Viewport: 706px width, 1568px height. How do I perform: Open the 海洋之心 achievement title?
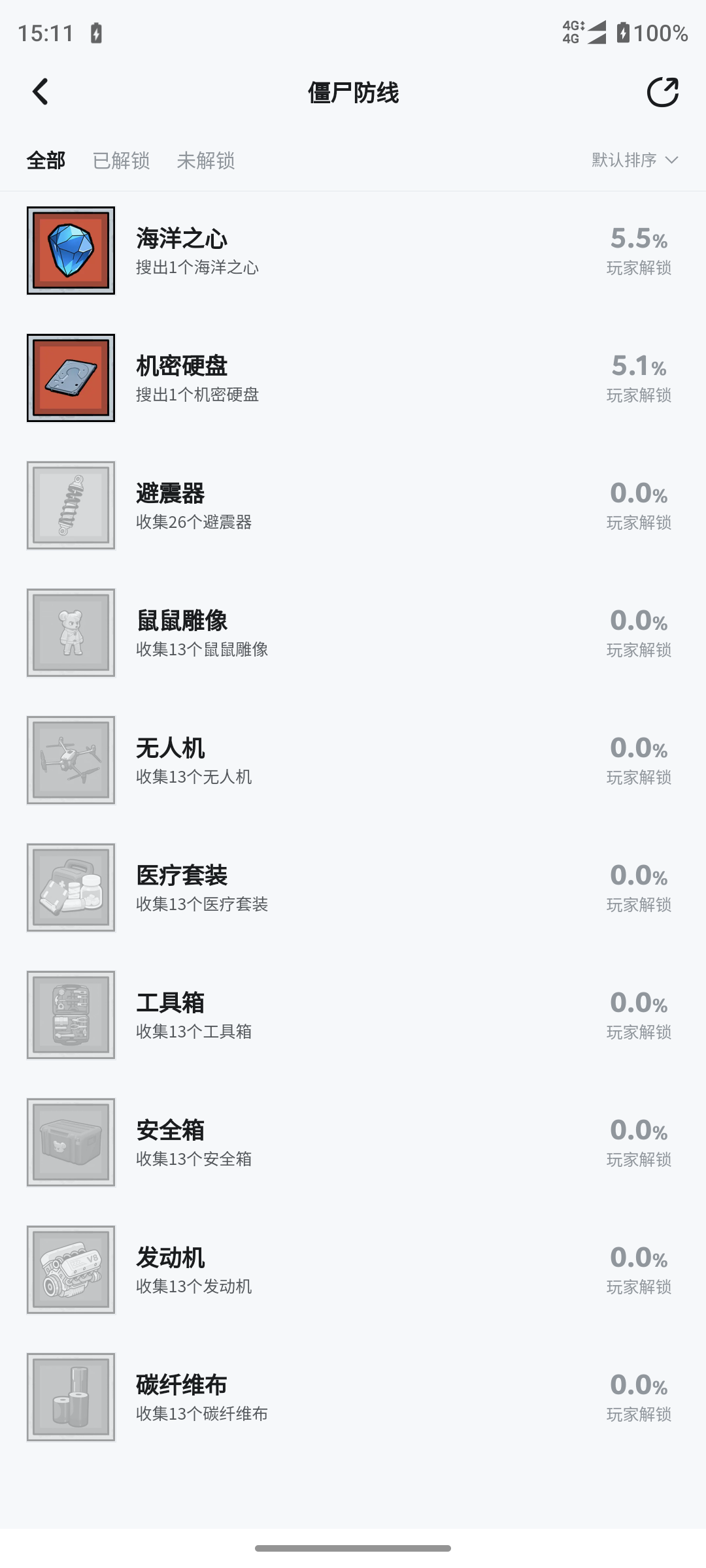click(x=182, y=238)
